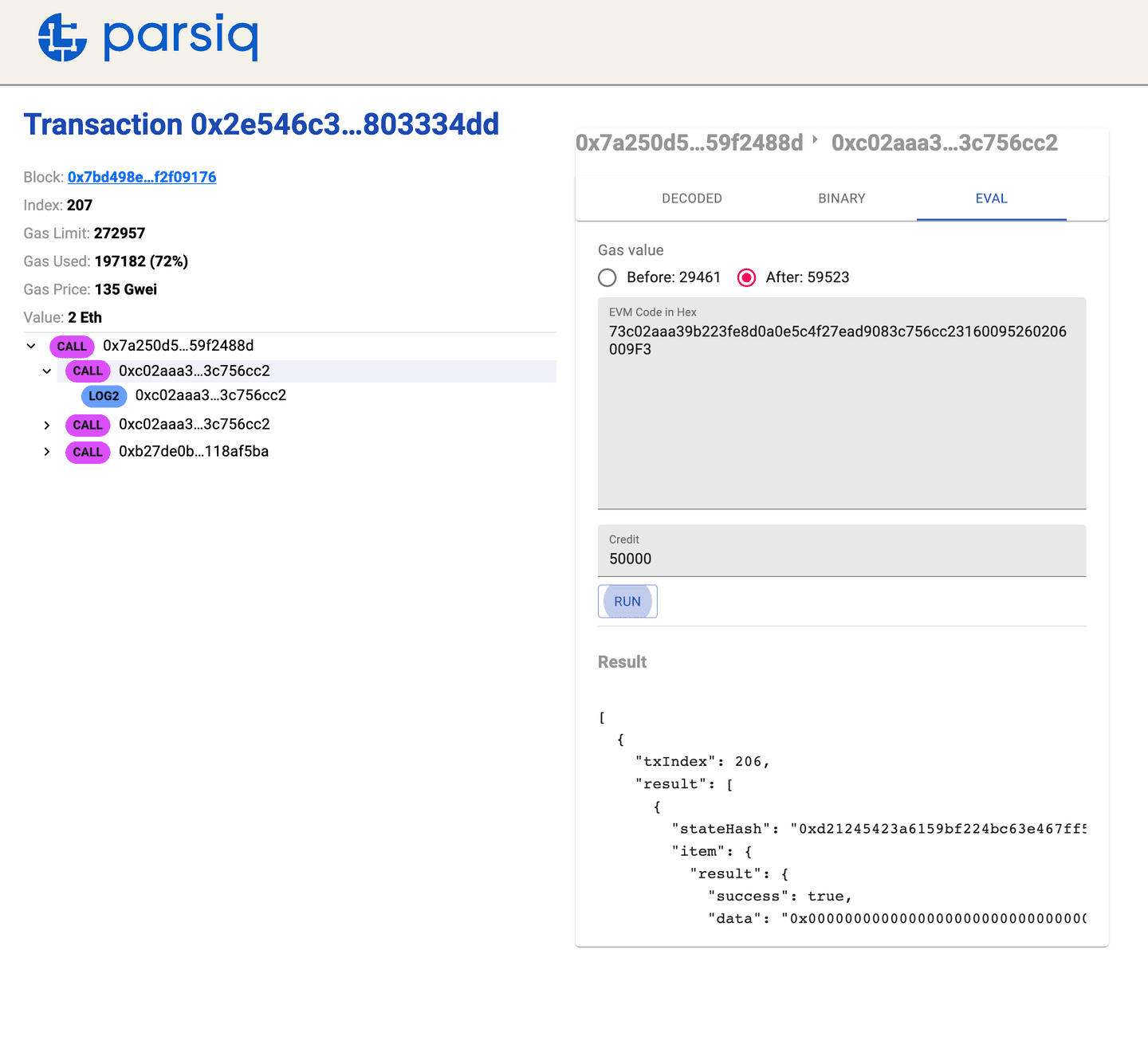Open the EVAL tab
Image resolution: width=1148 pixels, height=1052 pixels.
992,198
